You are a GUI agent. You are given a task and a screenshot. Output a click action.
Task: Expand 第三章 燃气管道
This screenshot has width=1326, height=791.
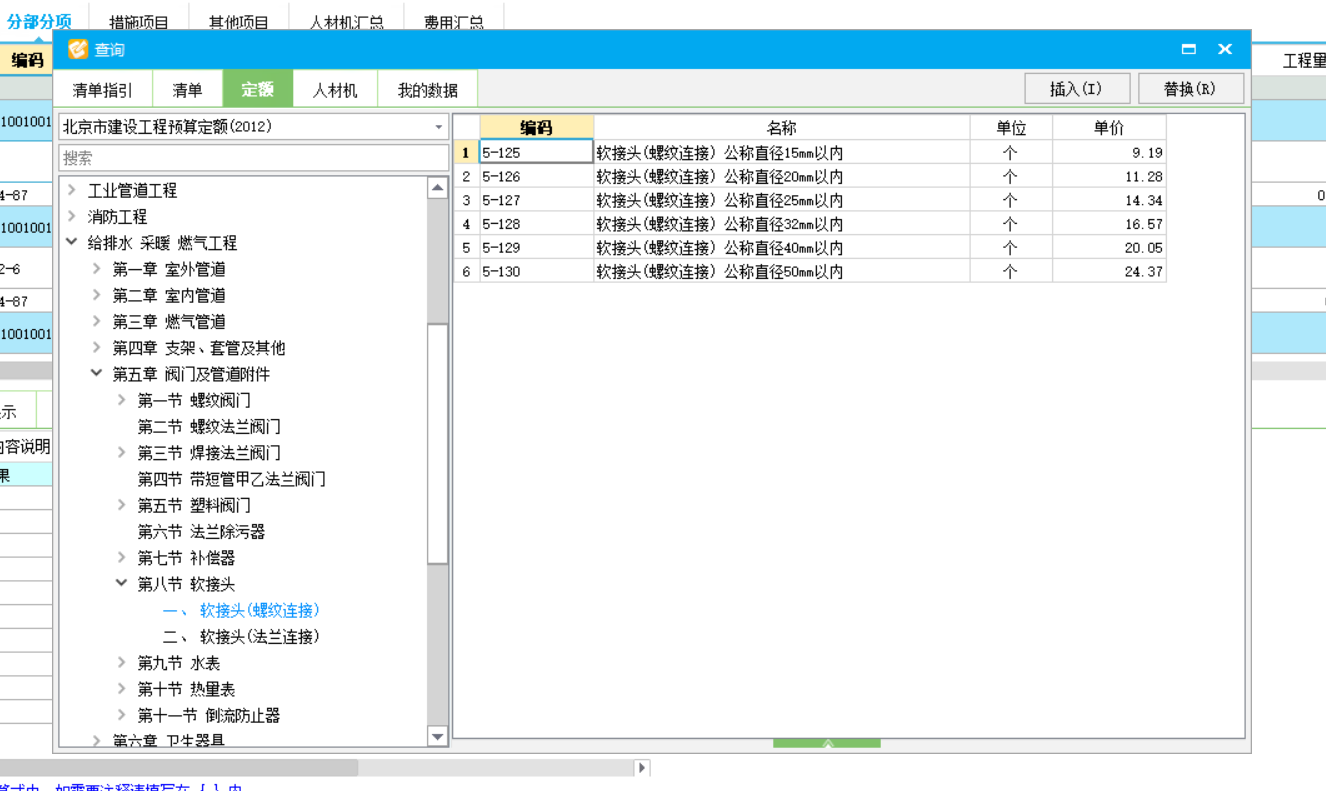[97, 321]
